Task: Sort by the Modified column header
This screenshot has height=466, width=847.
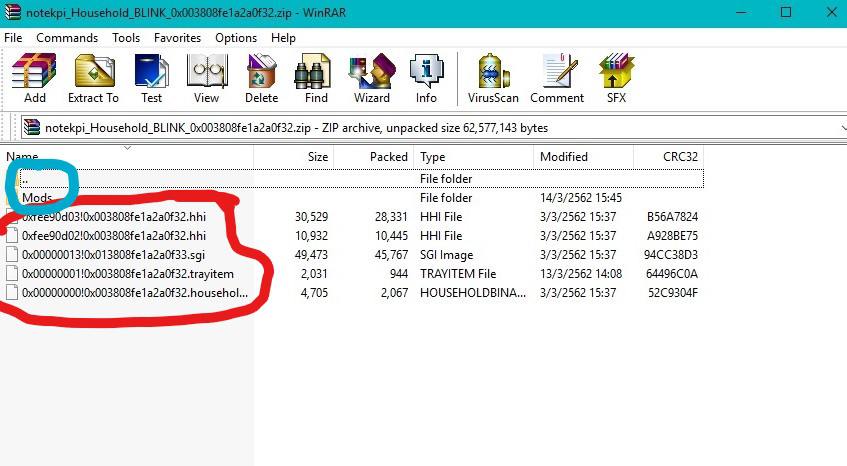Action: [x=583, y=157]
